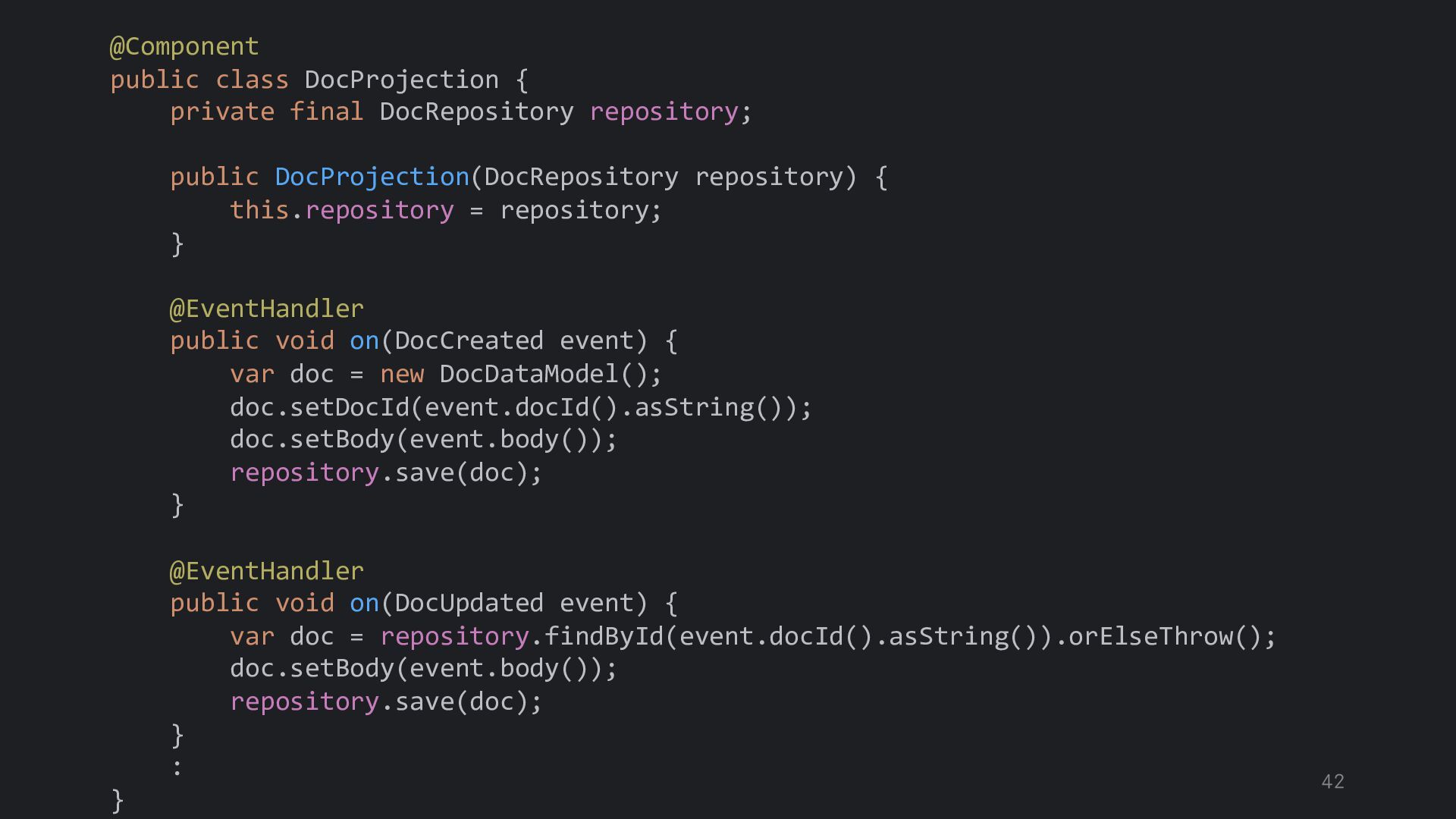Click the final closing brace of the class
The image size is (1456, 819).
click(x=118, y=800)
